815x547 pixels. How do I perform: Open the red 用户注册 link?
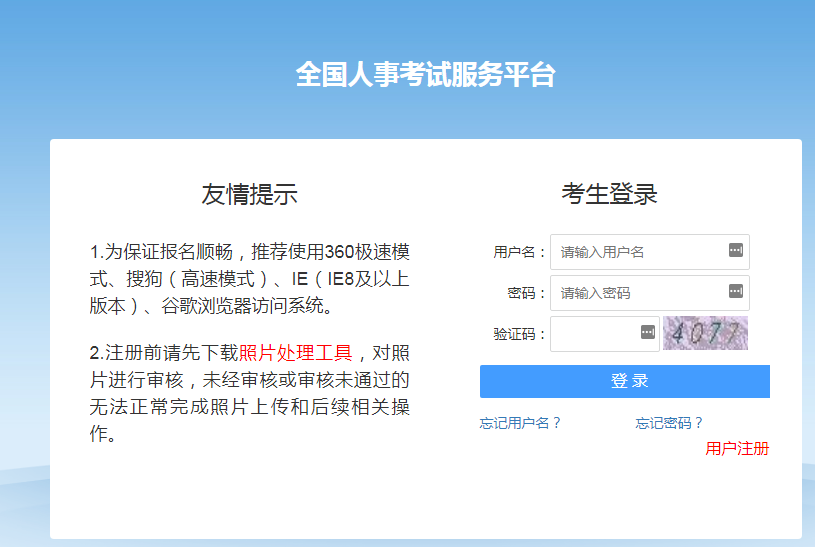737,449
